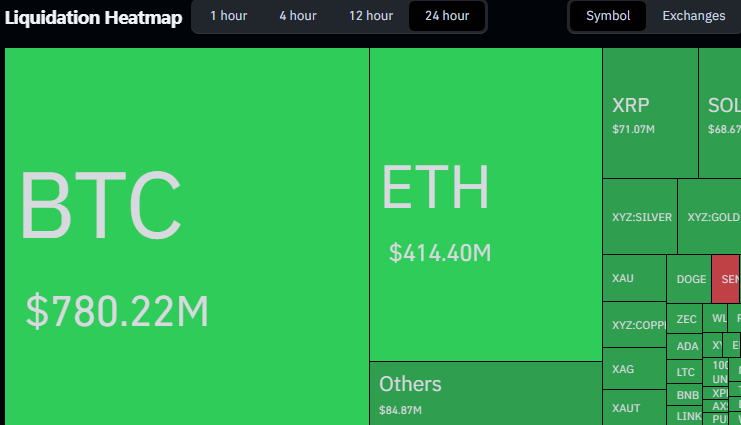The height and width of the screenshot is (425, 741).
Task: Select the XYZ:SILVER tile
Action: pos(640,217)
